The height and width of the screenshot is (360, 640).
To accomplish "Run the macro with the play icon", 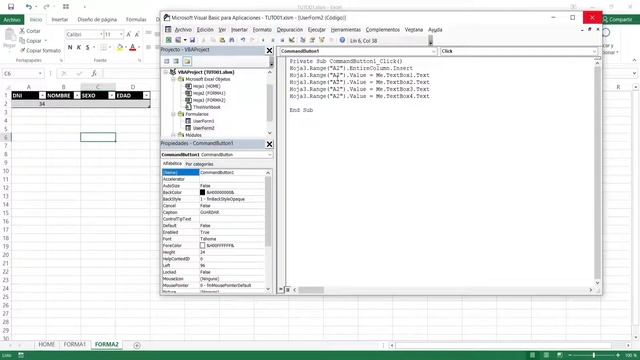I will point(263,40).
